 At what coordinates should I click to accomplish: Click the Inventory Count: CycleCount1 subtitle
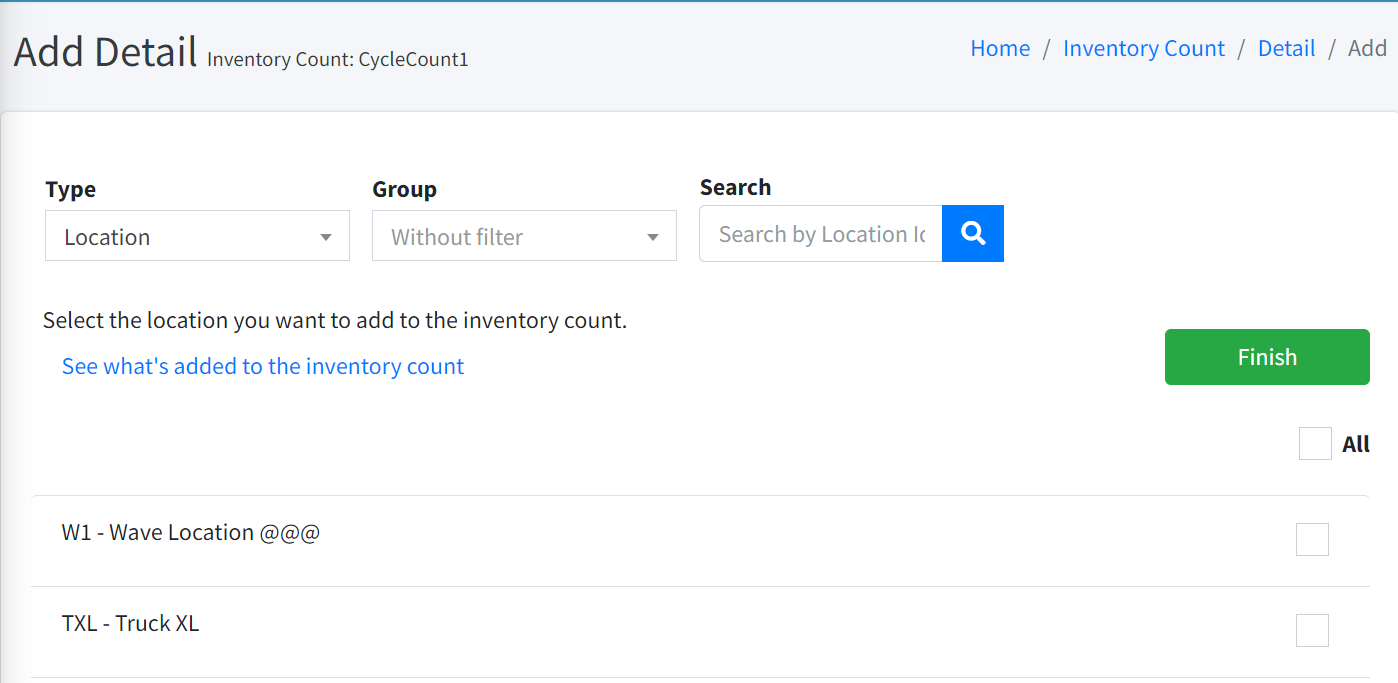(x=337, y=59)
